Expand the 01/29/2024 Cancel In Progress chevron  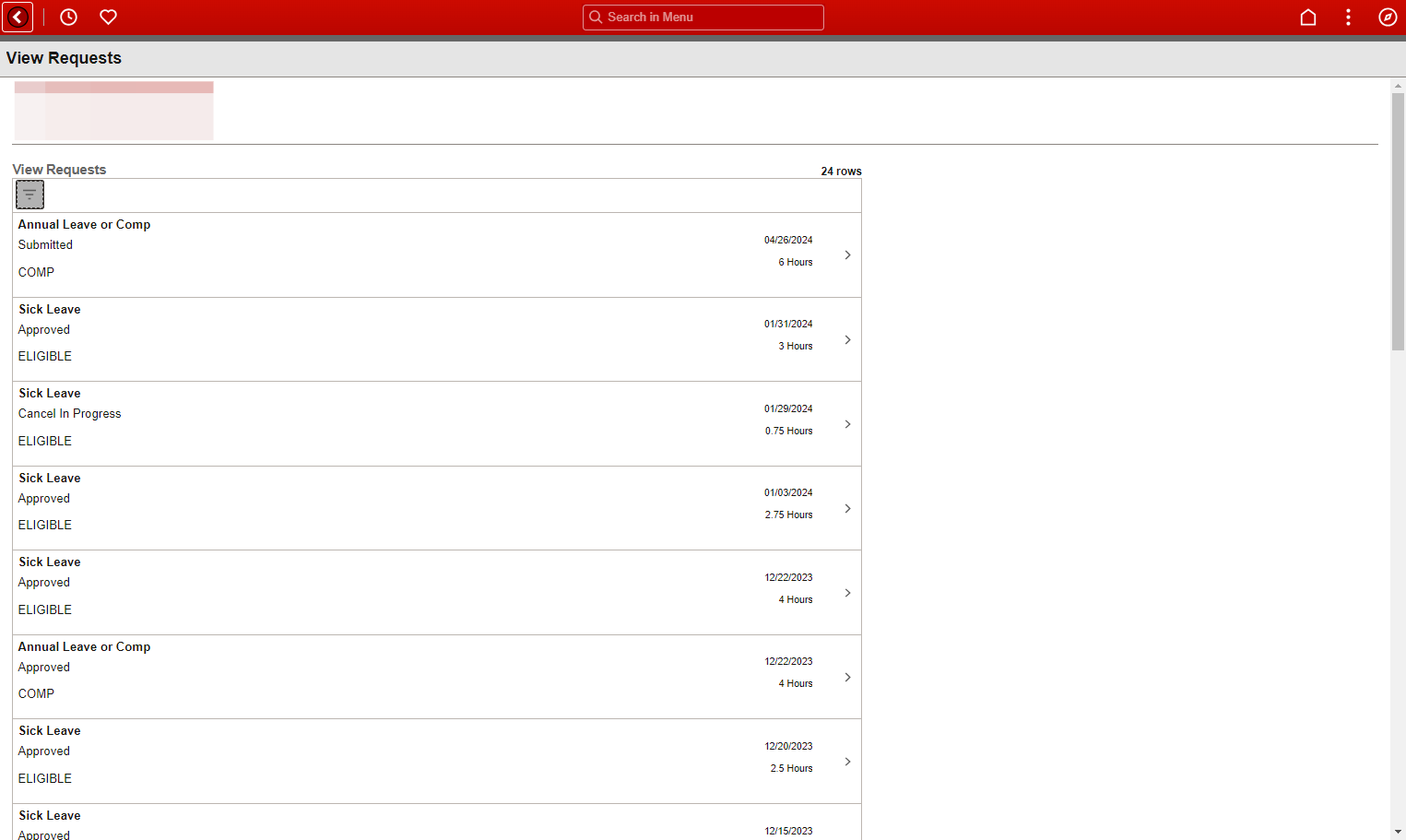pyautogui.click(x=847, y=424)
